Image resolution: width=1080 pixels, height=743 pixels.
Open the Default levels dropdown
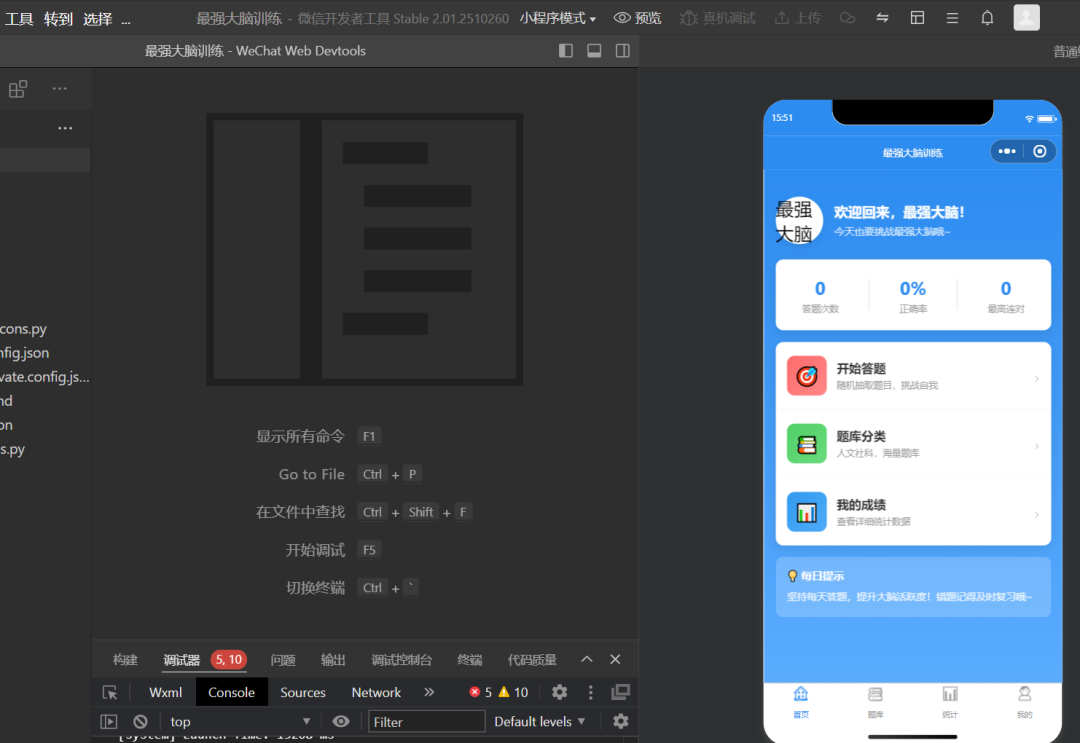[x=539, y=722]
